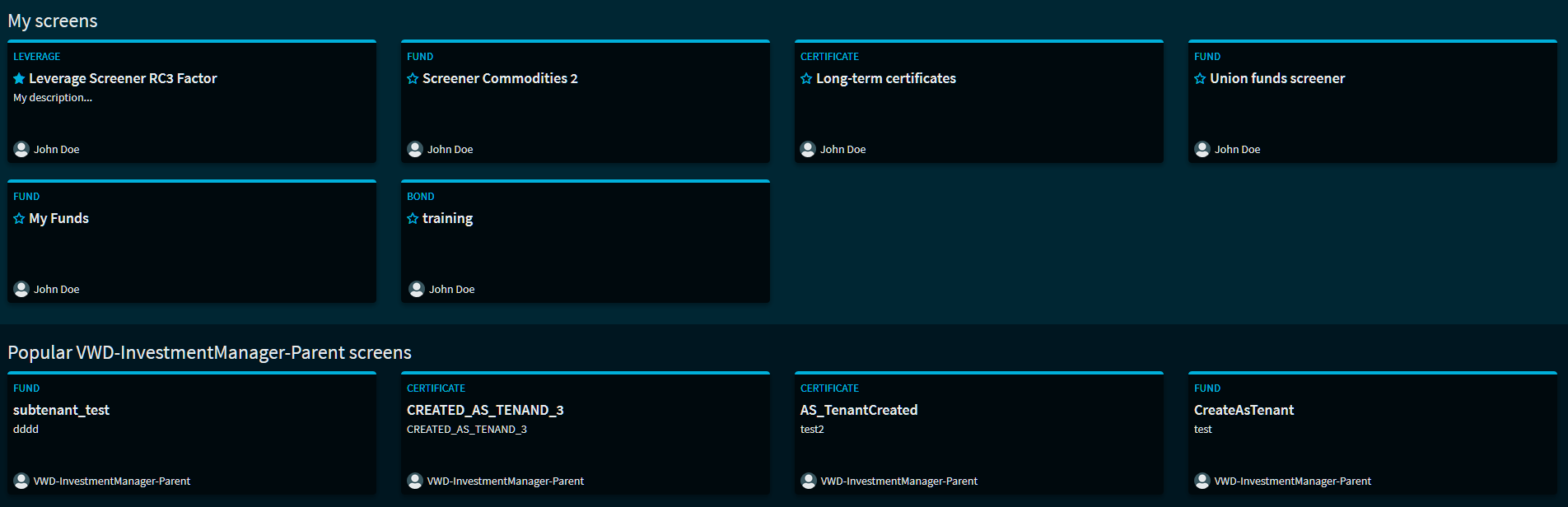Viewport: 1568px width, 507px height.
Task: Toggle favorite star on Screener Commodities 2
Action: coord(413,79)
